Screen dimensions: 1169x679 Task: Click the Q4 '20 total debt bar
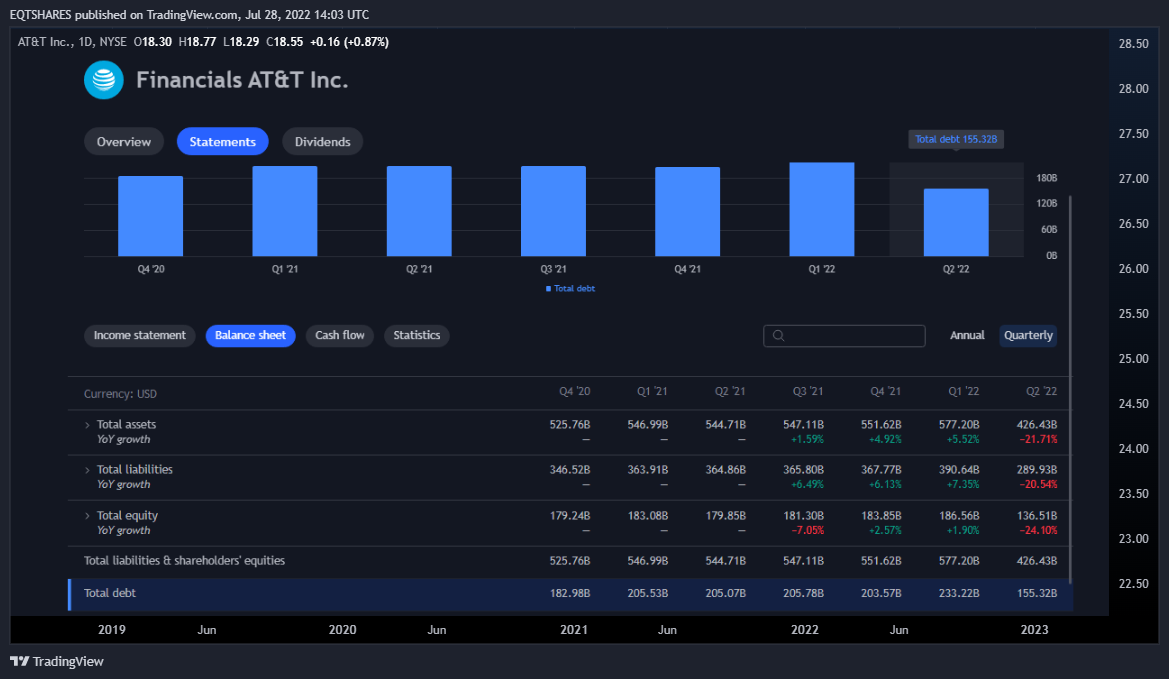(151, 216)
